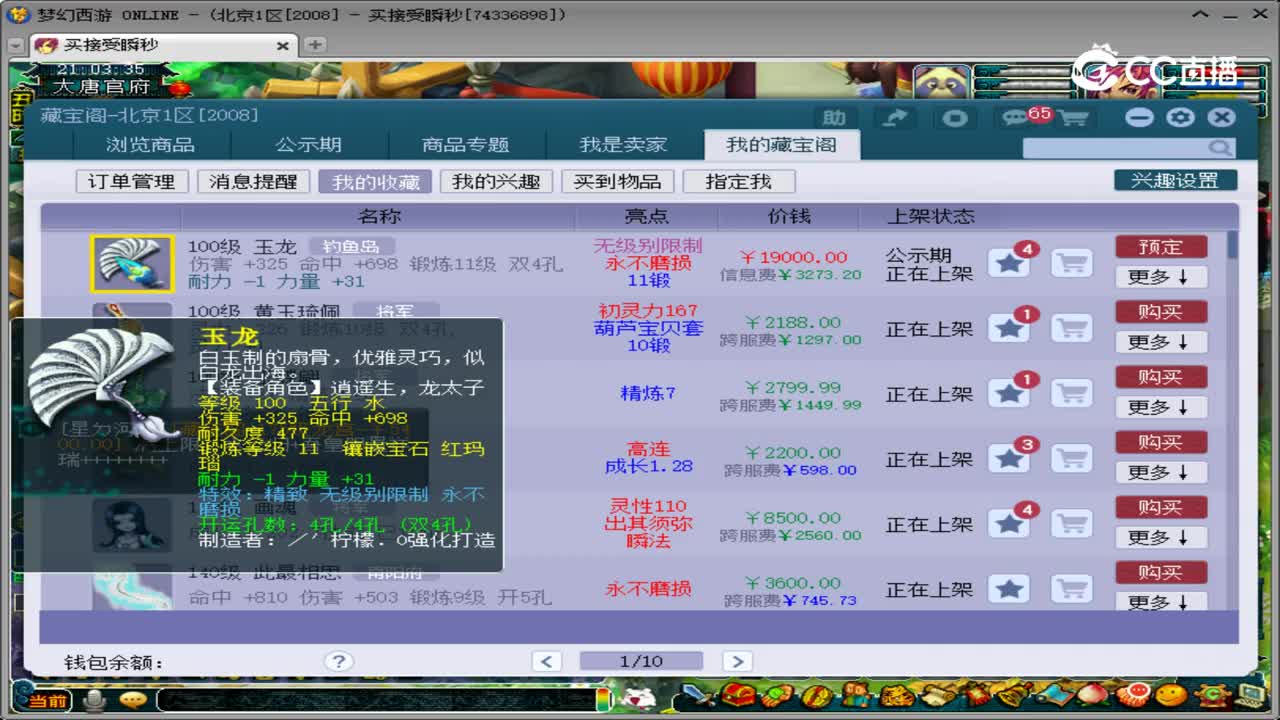Select 我的藏宝阁 tab
This screenshot has width=1280, height=720.
tap(781, 145)
